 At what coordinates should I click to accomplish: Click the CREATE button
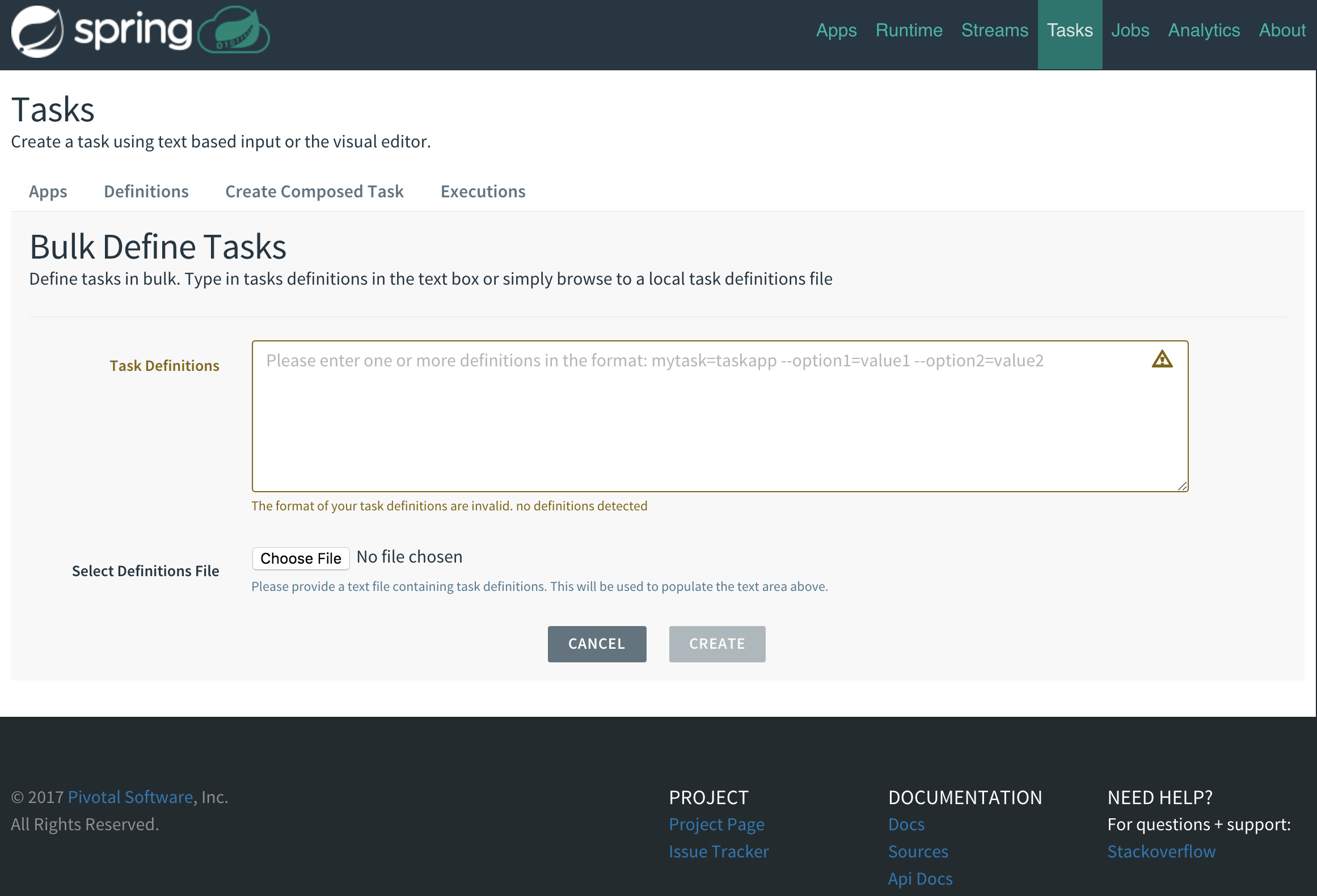[x=717, y=644]
